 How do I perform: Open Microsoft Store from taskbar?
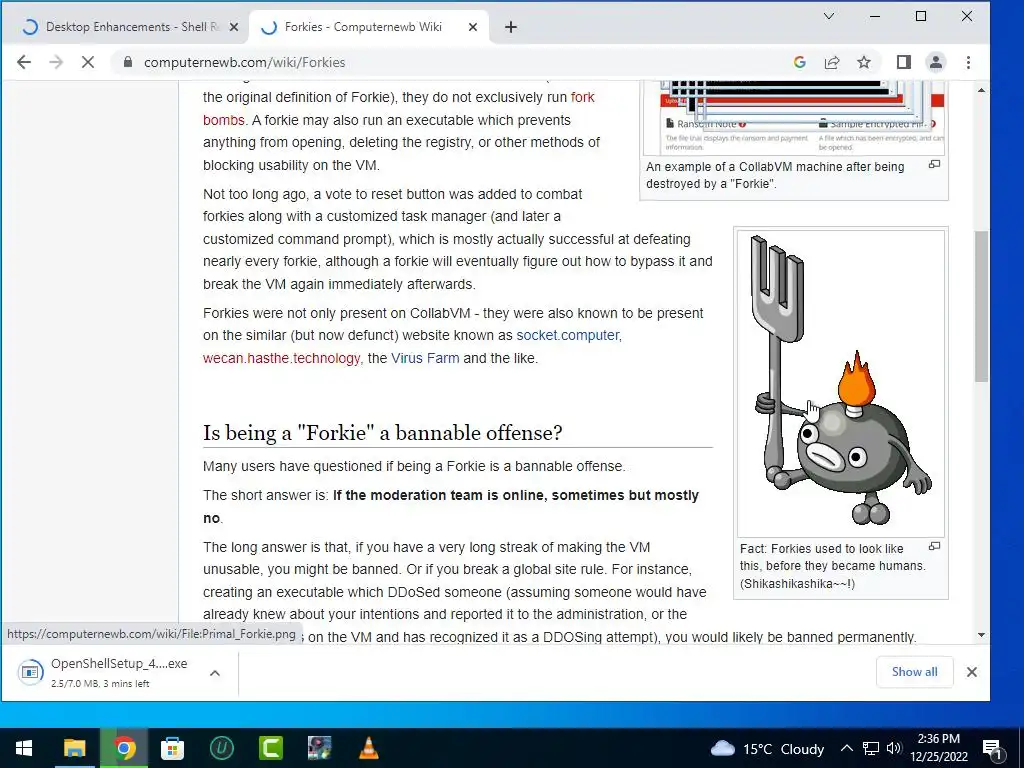click(x=172, y=748)
